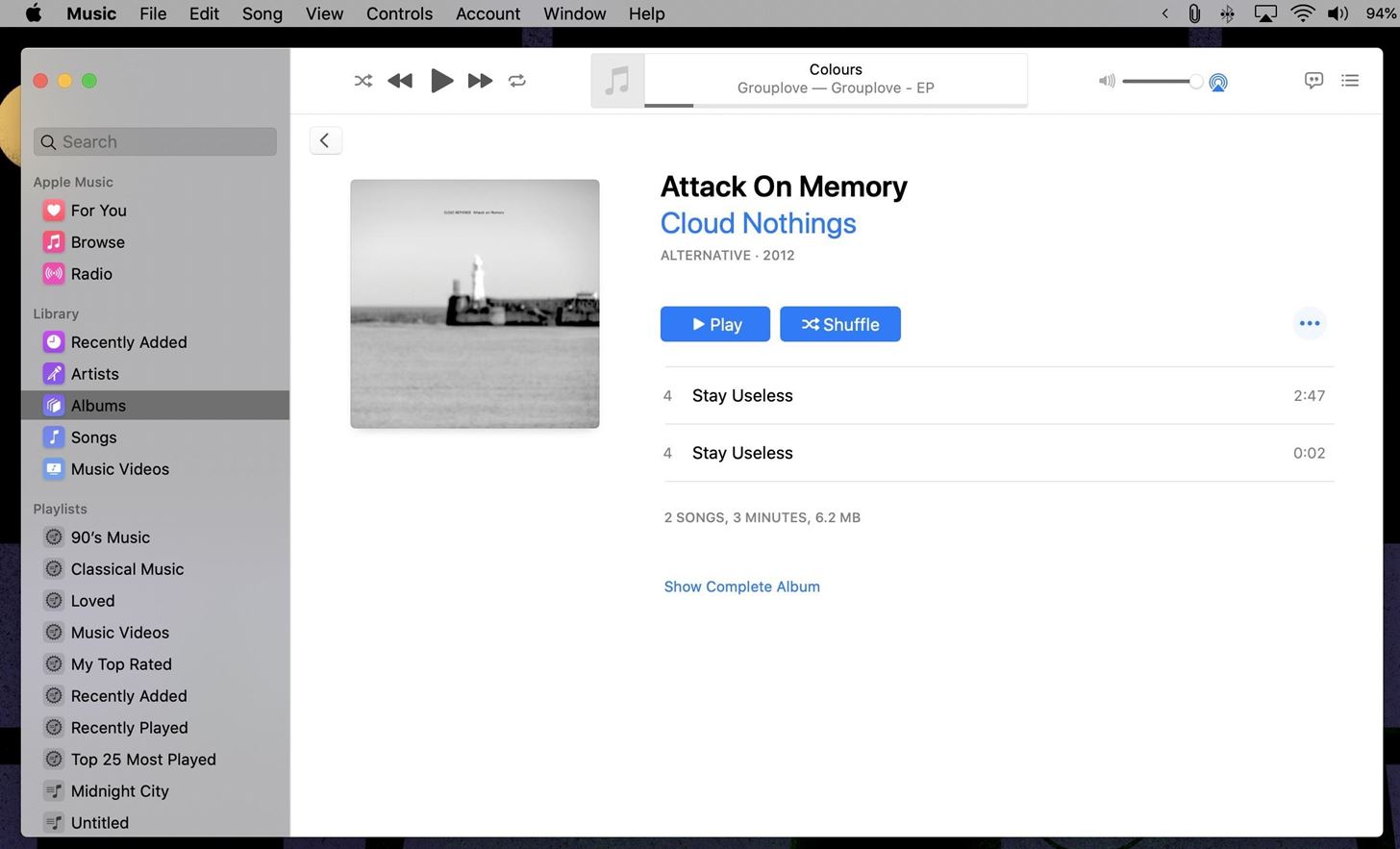1400x849 pixels.
Task: Select Stay Useless track lasting 0:02
Action: tap(998, 453)
